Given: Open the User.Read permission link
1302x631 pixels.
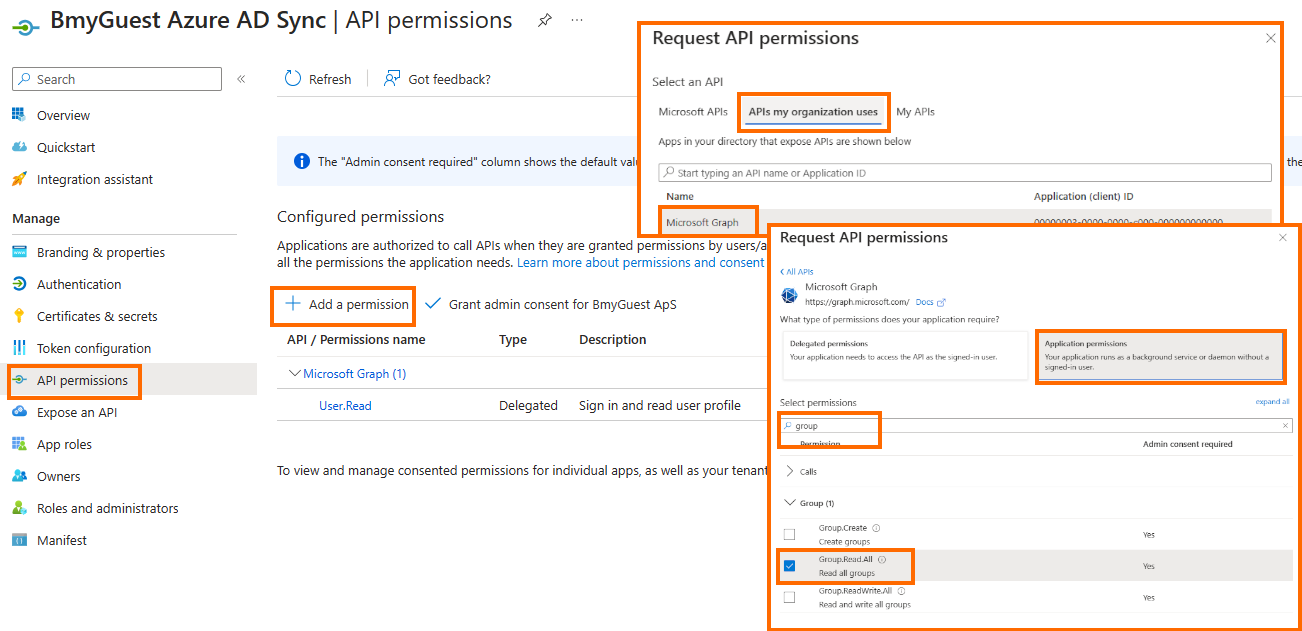Looking at the screenshot, I should pyautogui.click(x=345, y=405).
